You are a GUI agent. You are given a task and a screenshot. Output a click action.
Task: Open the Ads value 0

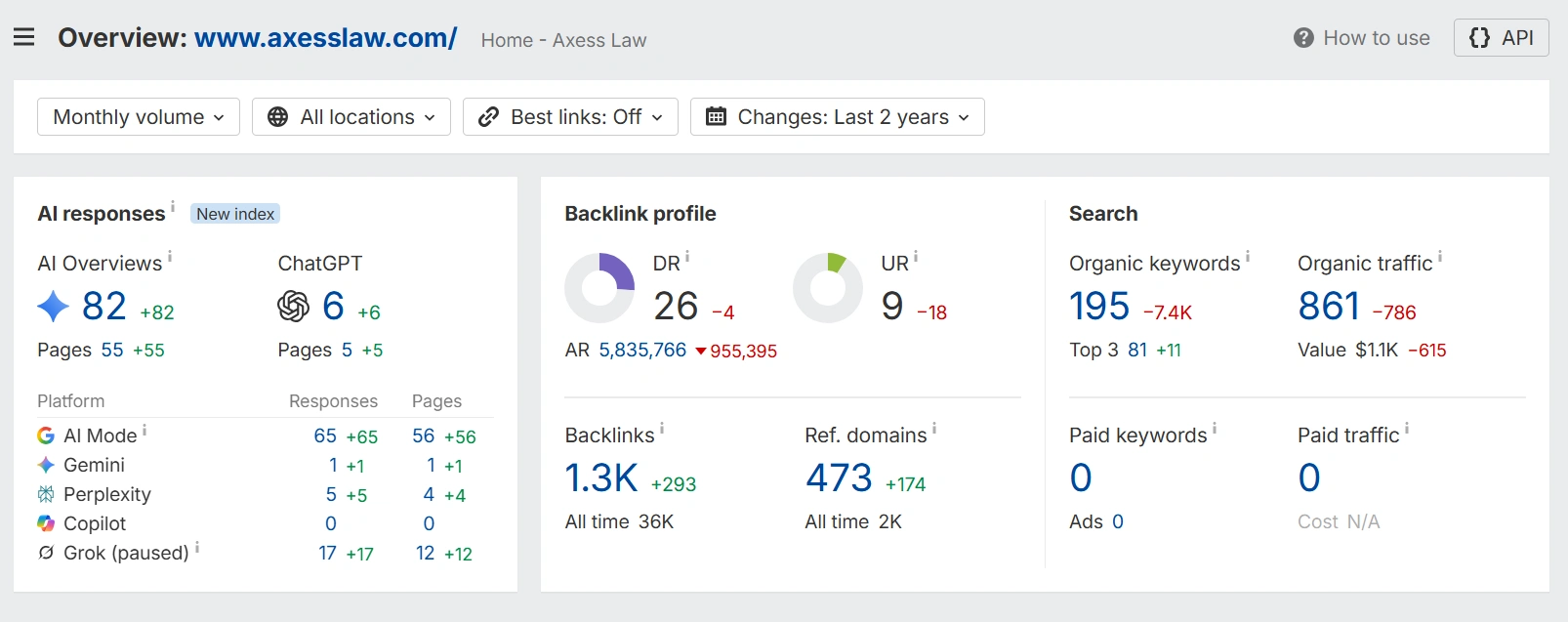(x=1118, y=521)
